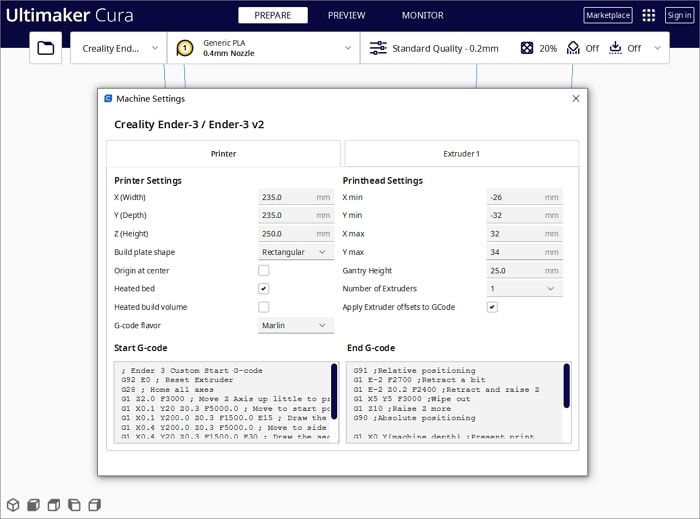The width and height of the screenshot is (700, 519).
Task: Click the Gantry Height input field
Action: (523, 271)
